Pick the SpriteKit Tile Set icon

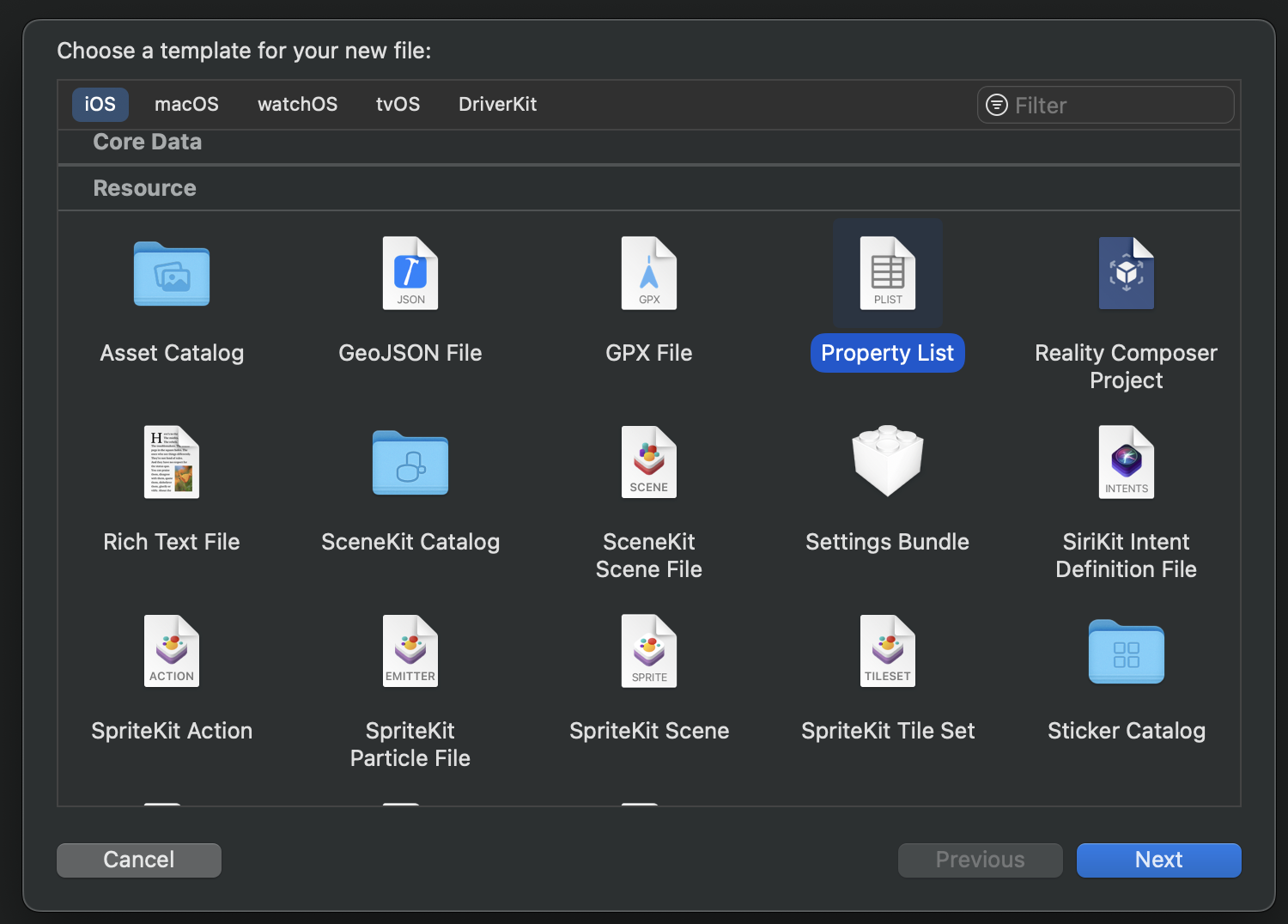tap(888, 651)
